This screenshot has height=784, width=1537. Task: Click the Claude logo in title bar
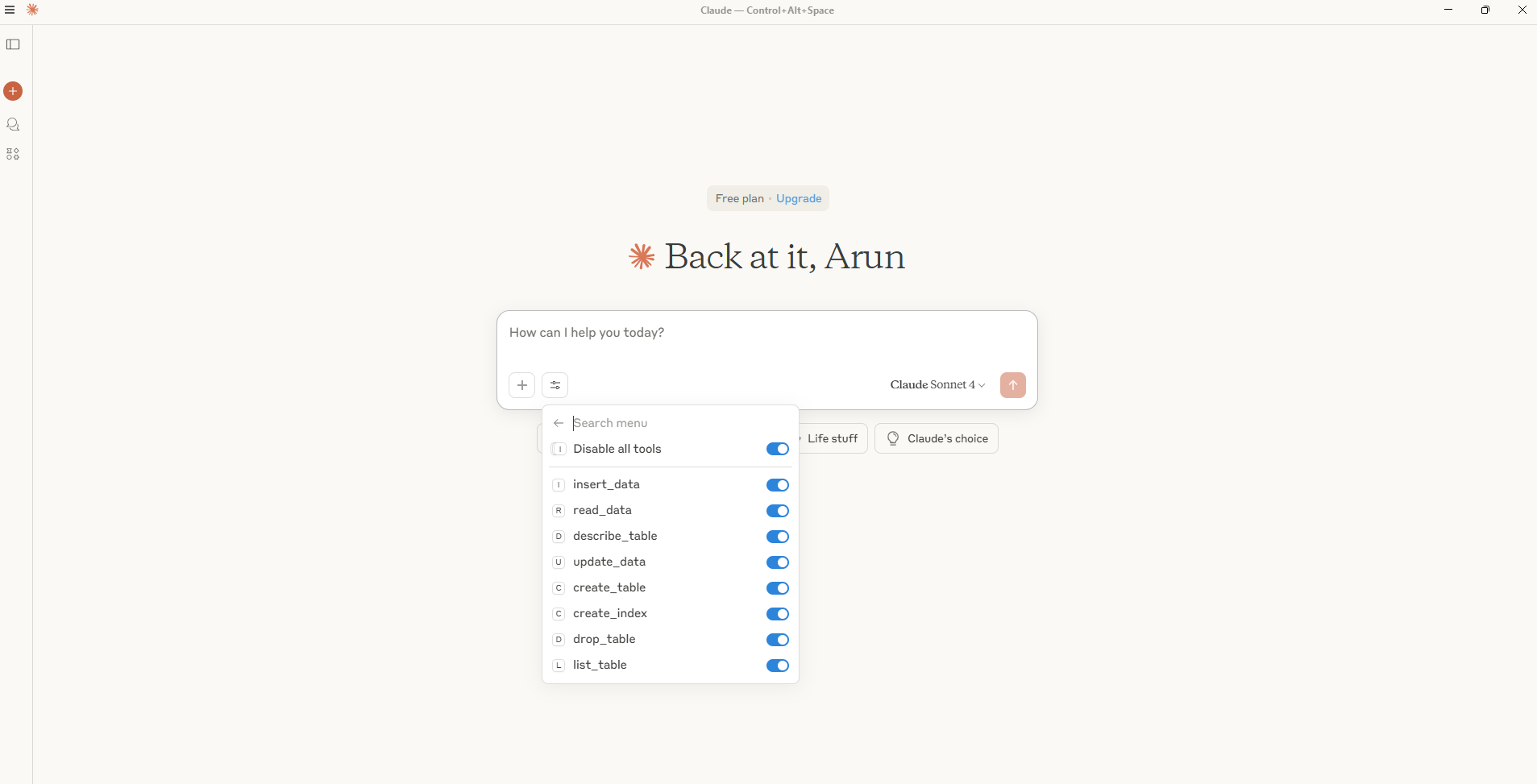click(x=32, y=10)
